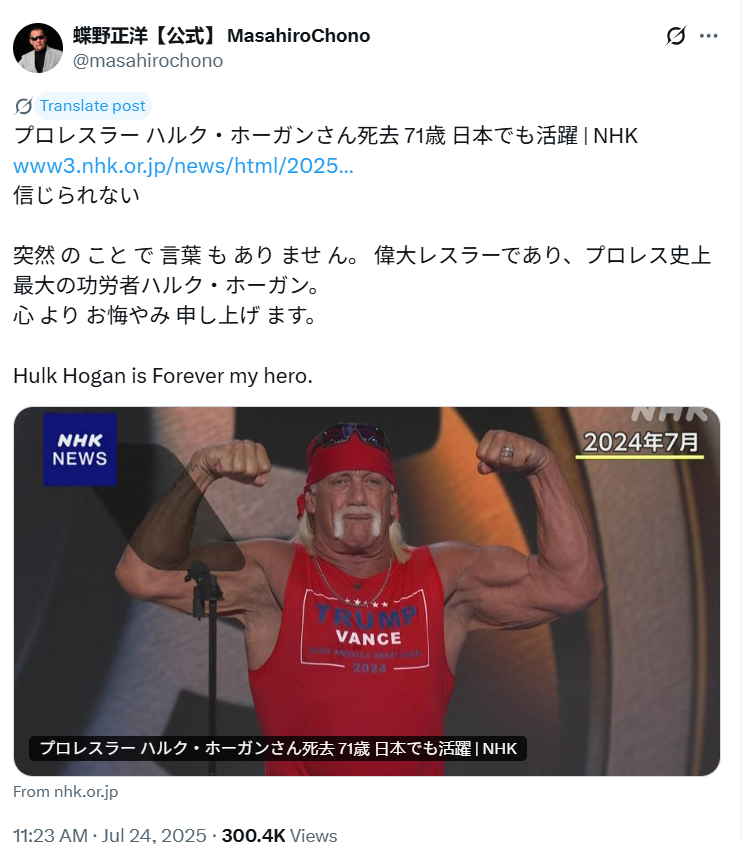Viewport: 743px width, 844px height.
Task: Open the three-dot more options menu
Action: click(709, 36)
